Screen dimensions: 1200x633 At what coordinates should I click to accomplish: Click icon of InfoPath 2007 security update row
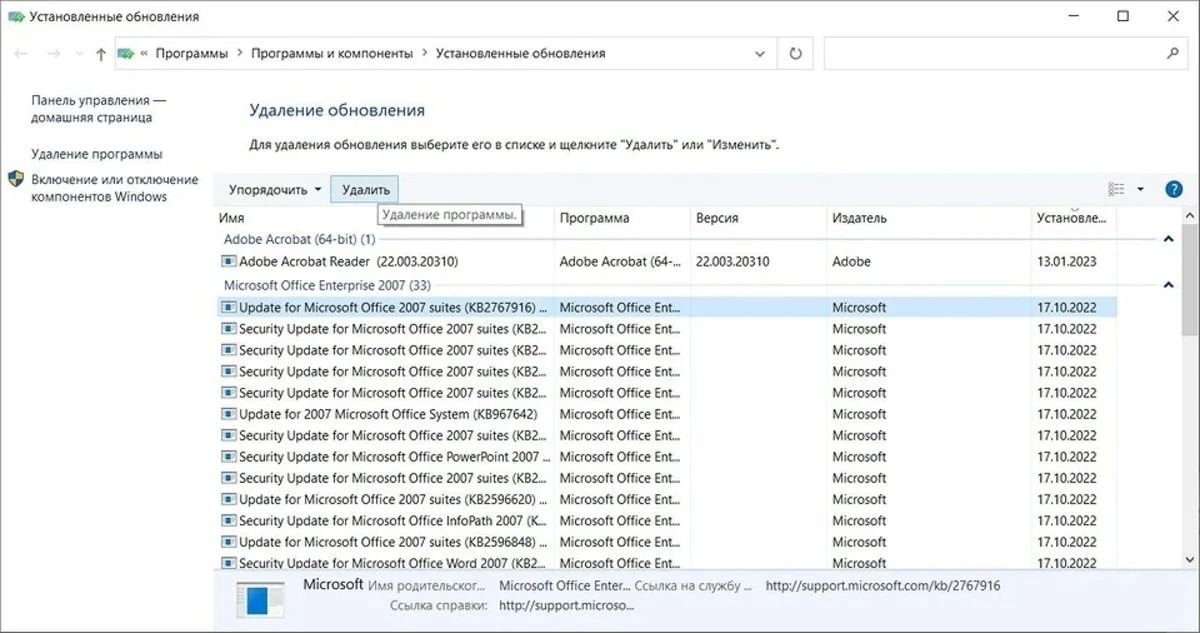pos(228,521)
